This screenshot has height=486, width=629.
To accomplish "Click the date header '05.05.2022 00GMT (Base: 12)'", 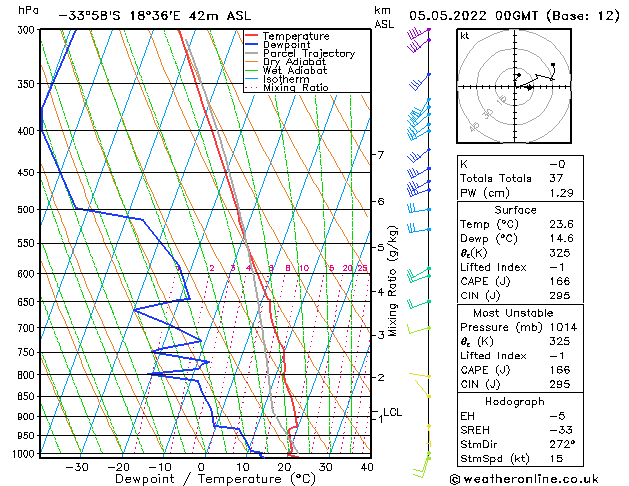I will (514, 16).
